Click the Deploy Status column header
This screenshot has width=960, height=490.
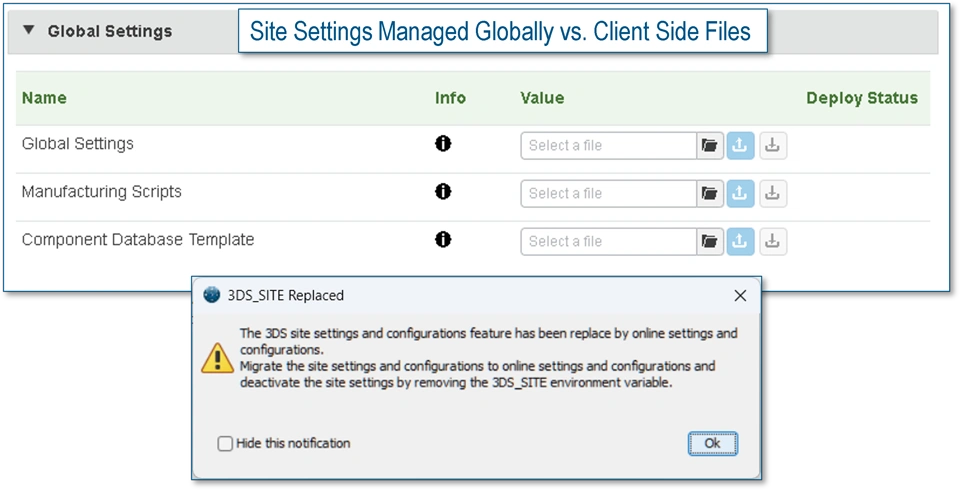(x=861, y=98)
